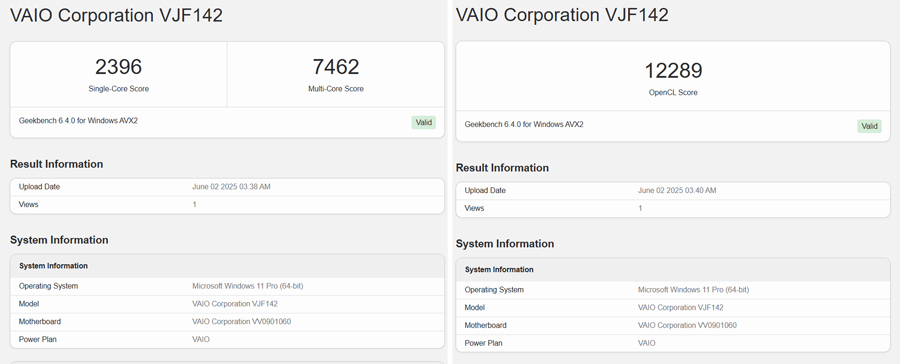Viewport: 900px width, 364px height.
Task: Select the 7462 multi-core score value
Action: pyautogui.click(x=336, y=67)
